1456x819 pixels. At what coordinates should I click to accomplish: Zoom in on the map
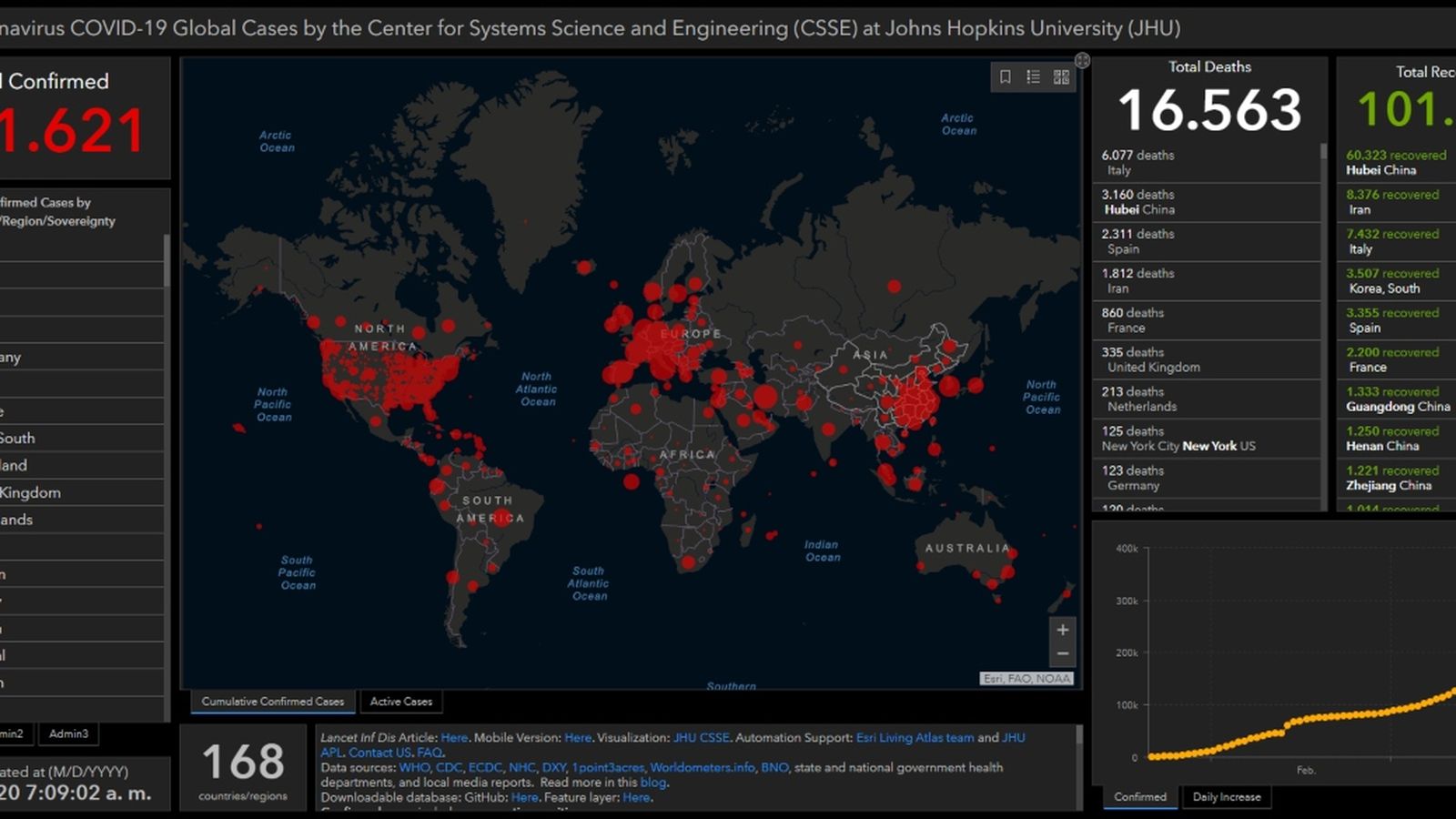(x=1062, y=630)
